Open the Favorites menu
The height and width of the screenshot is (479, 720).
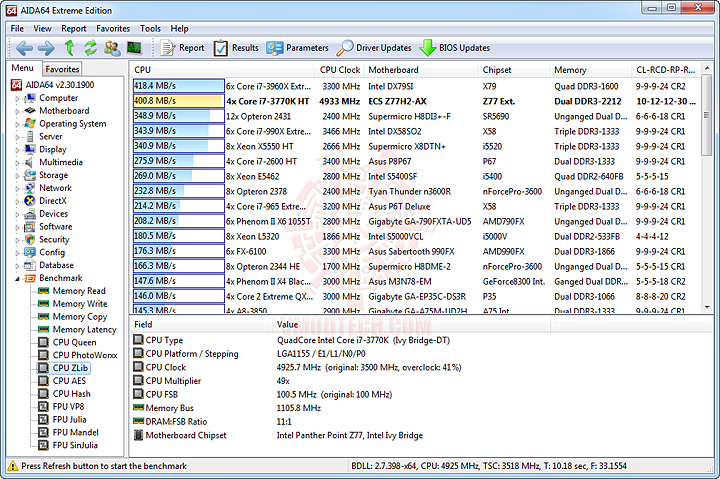coord(113,28)
